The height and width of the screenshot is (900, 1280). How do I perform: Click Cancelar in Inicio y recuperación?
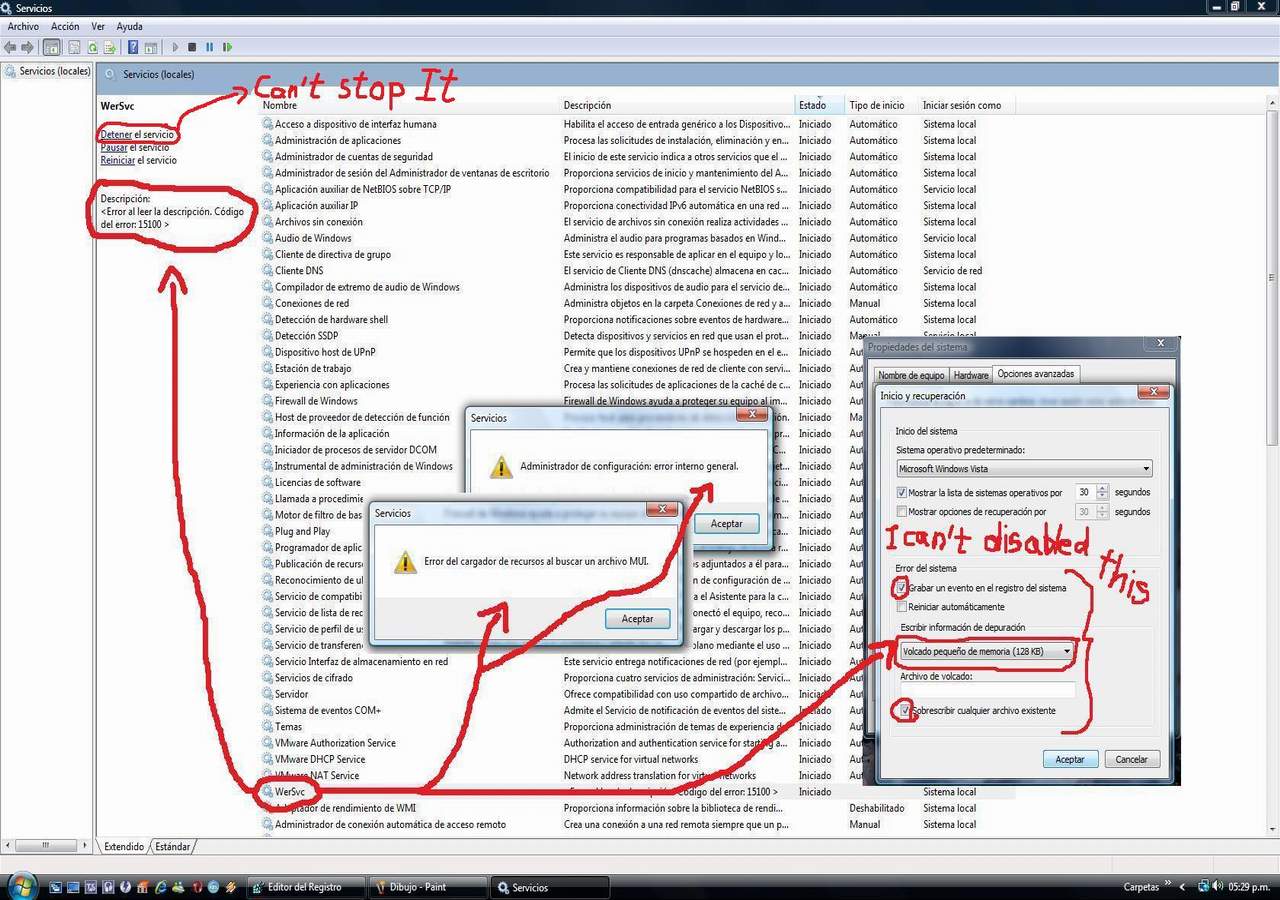1132,759
